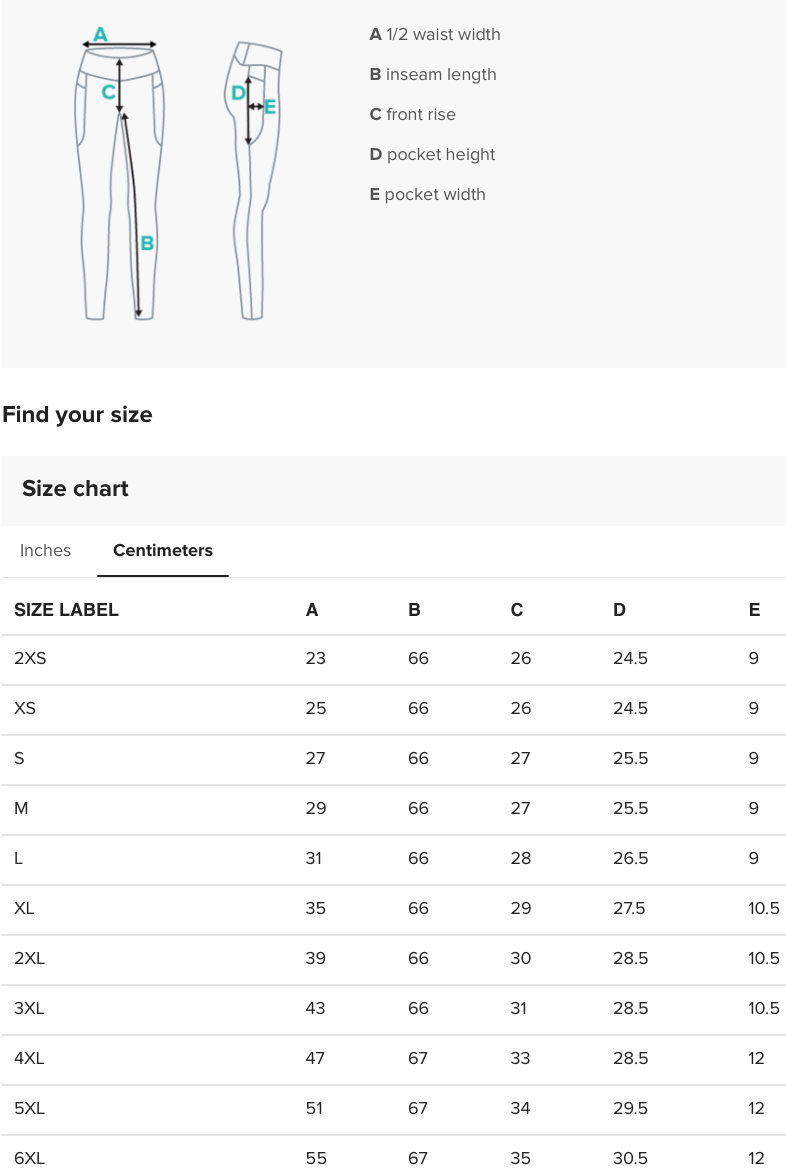
Task: Click the 'Size chart' header
Action: [75, 489]
